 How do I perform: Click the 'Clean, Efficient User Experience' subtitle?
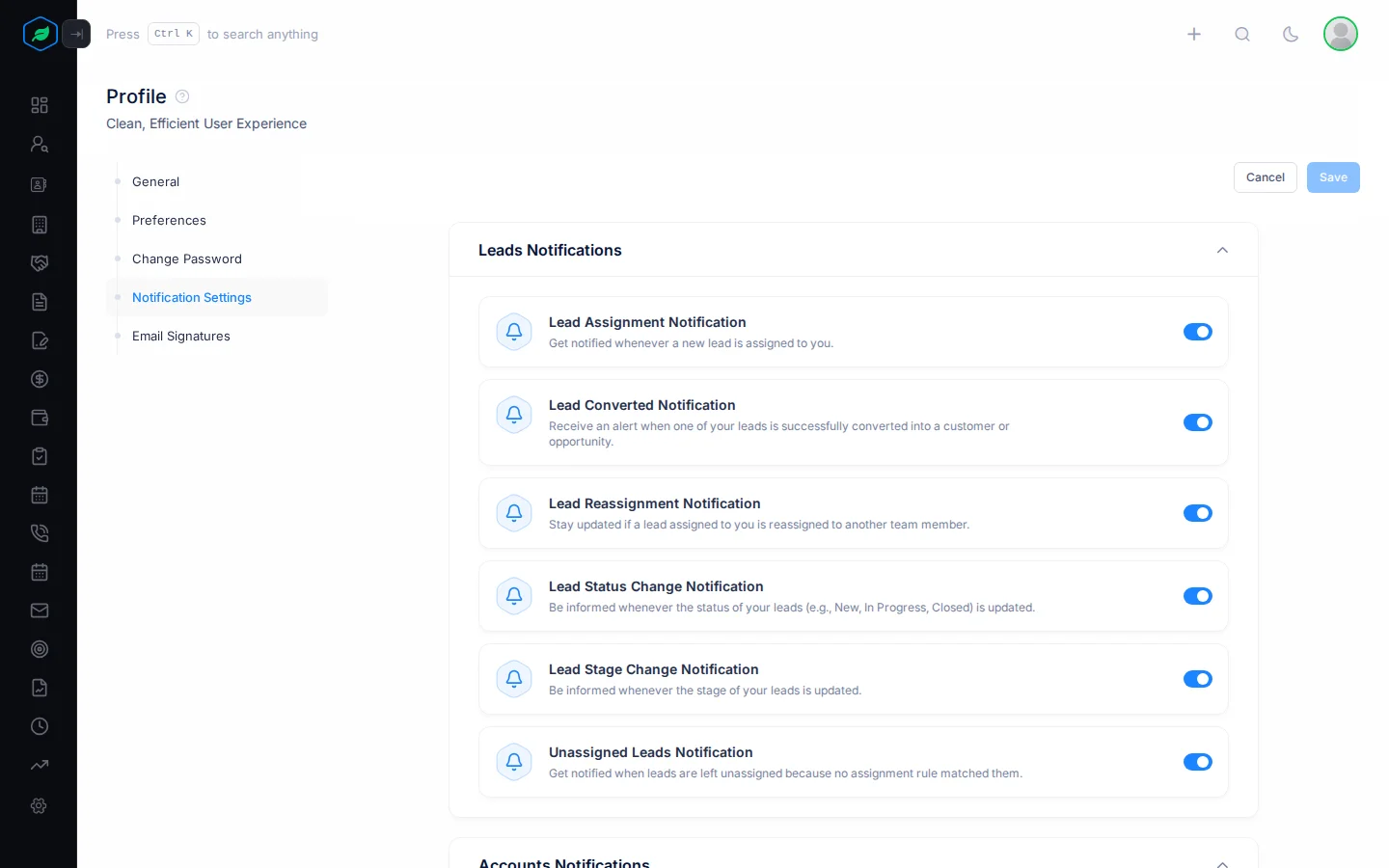(206, 123)
